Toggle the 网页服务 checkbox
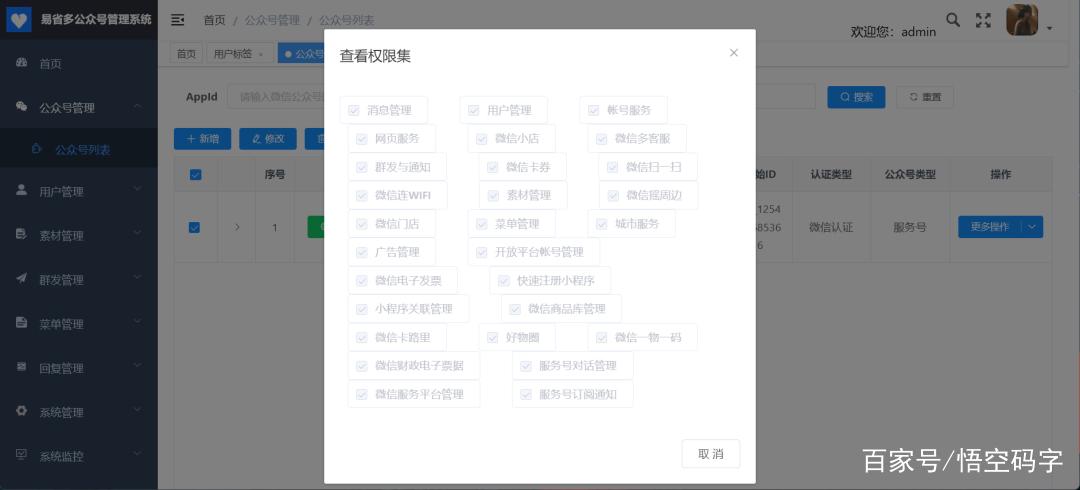Image resolution: width=1080 pixels, height=490 pixels. click(362, 139)
